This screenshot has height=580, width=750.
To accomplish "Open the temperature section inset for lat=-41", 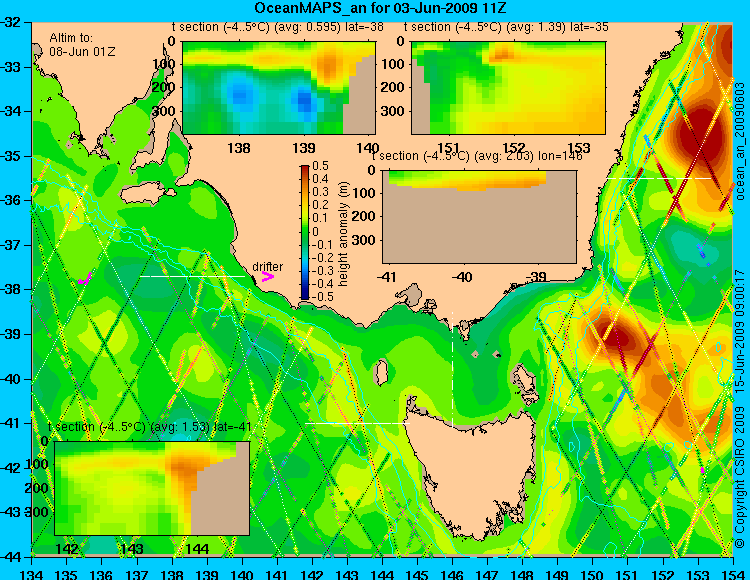I will tap(152, 488).
